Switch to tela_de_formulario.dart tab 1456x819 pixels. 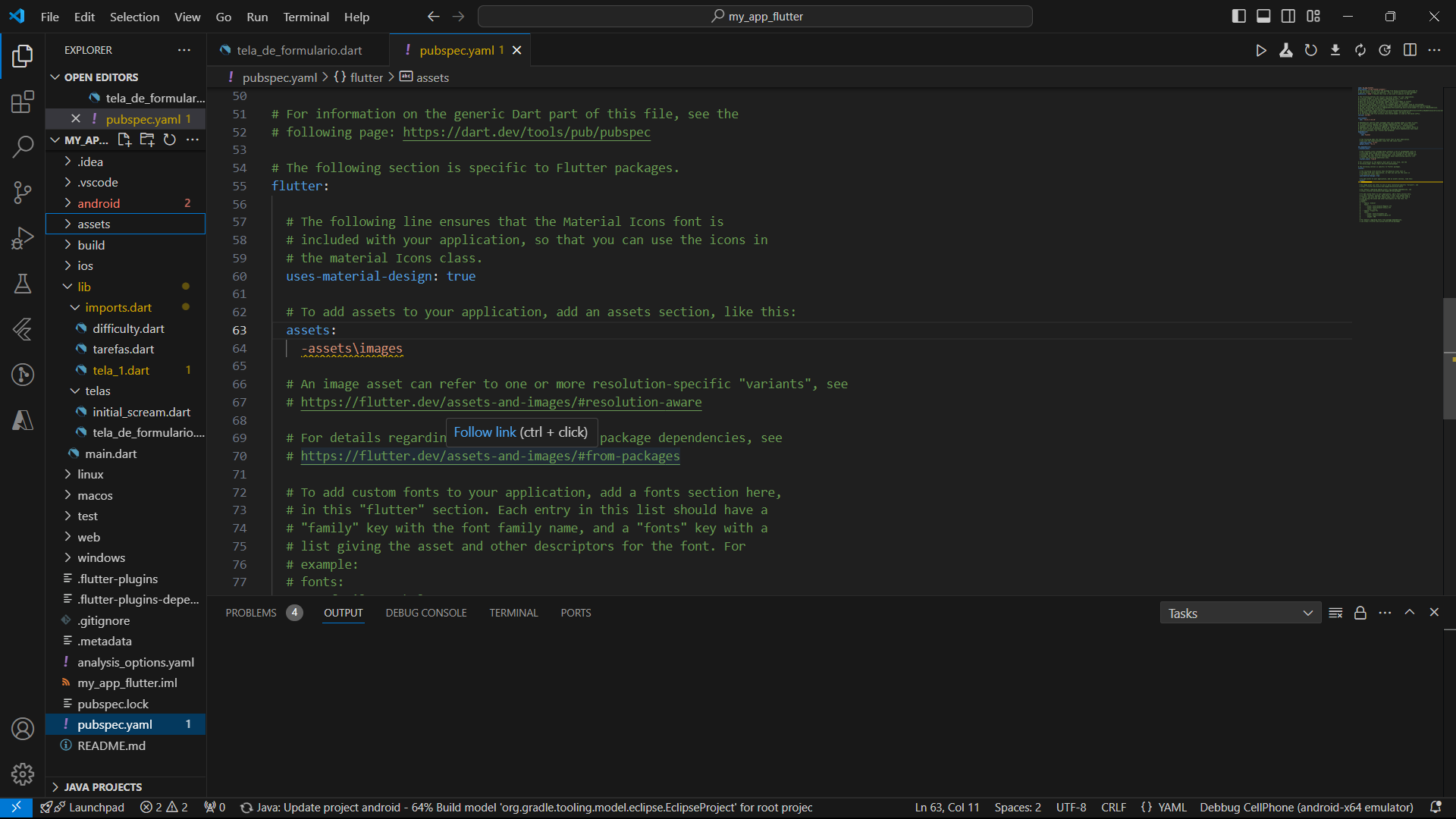point(298,50)
